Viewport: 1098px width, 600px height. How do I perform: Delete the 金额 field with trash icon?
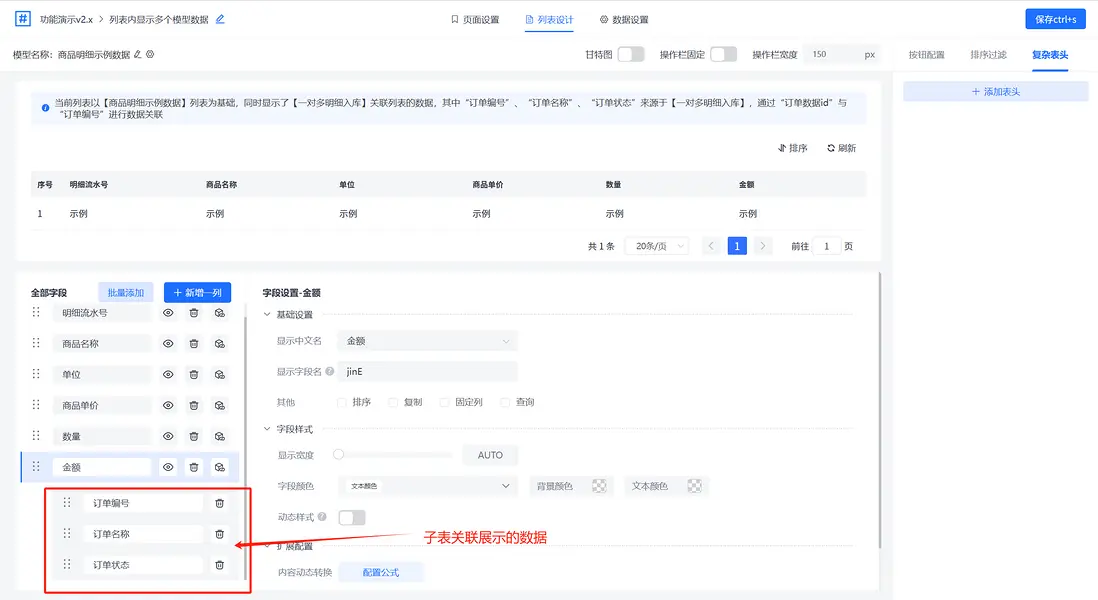click(194, 467)
